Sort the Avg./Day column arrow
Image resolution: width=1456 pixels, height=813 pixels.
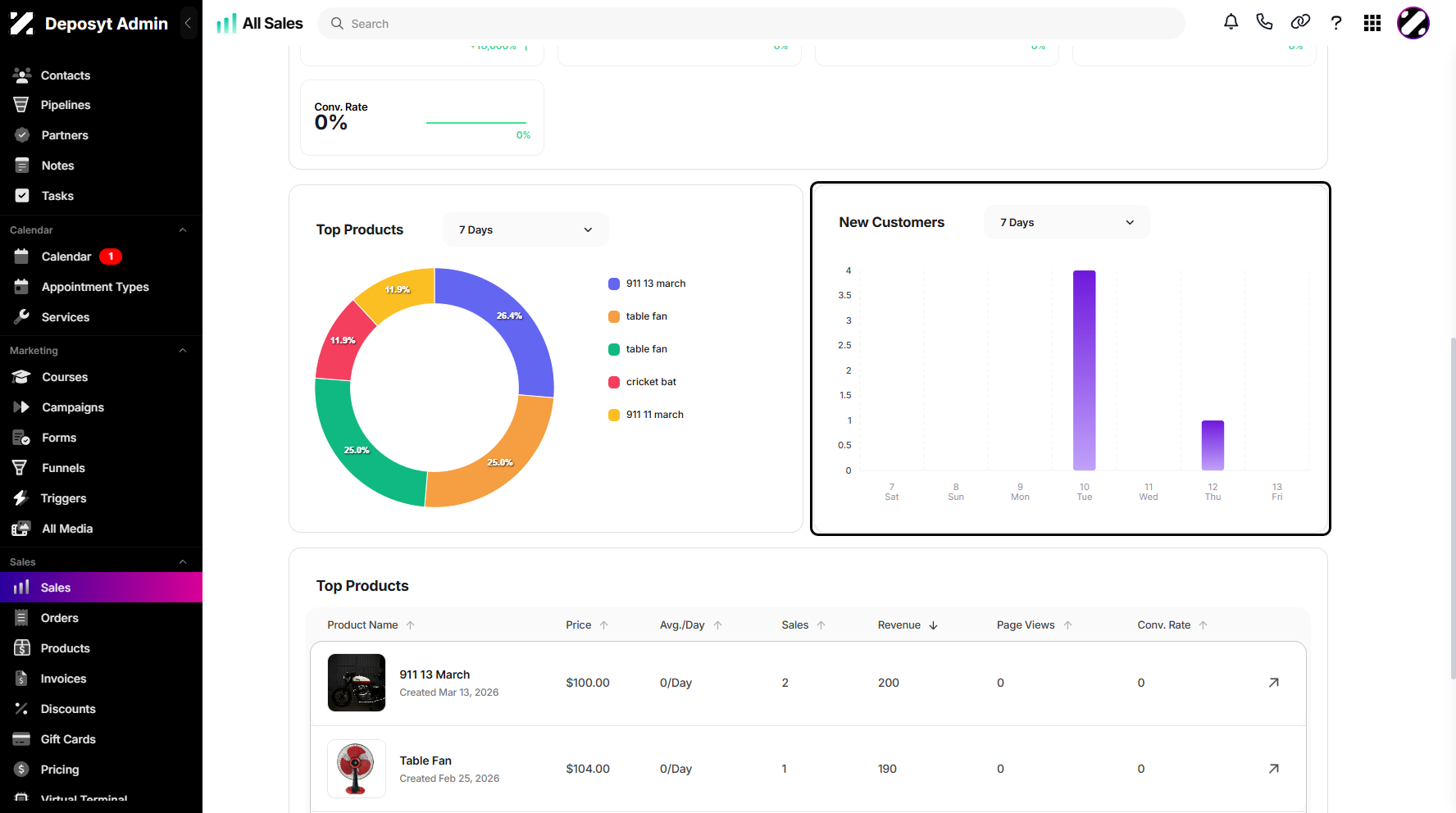(718, 625)
